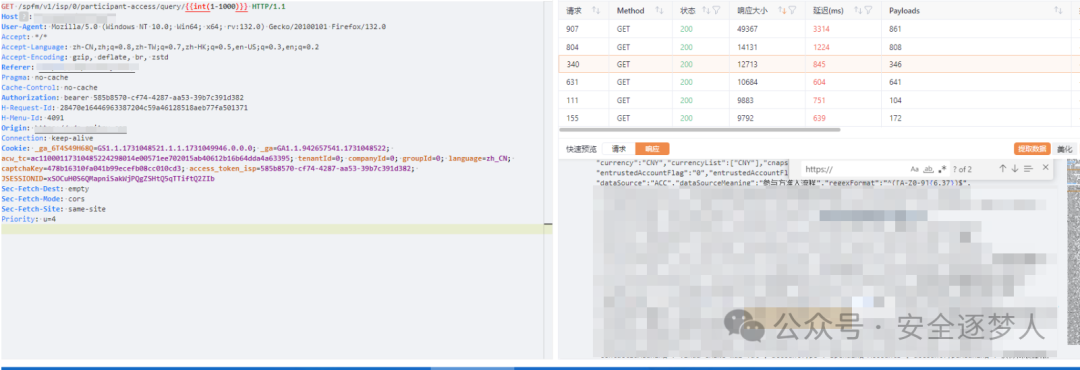Go to previous search match arrow

tap(1002, 169)
